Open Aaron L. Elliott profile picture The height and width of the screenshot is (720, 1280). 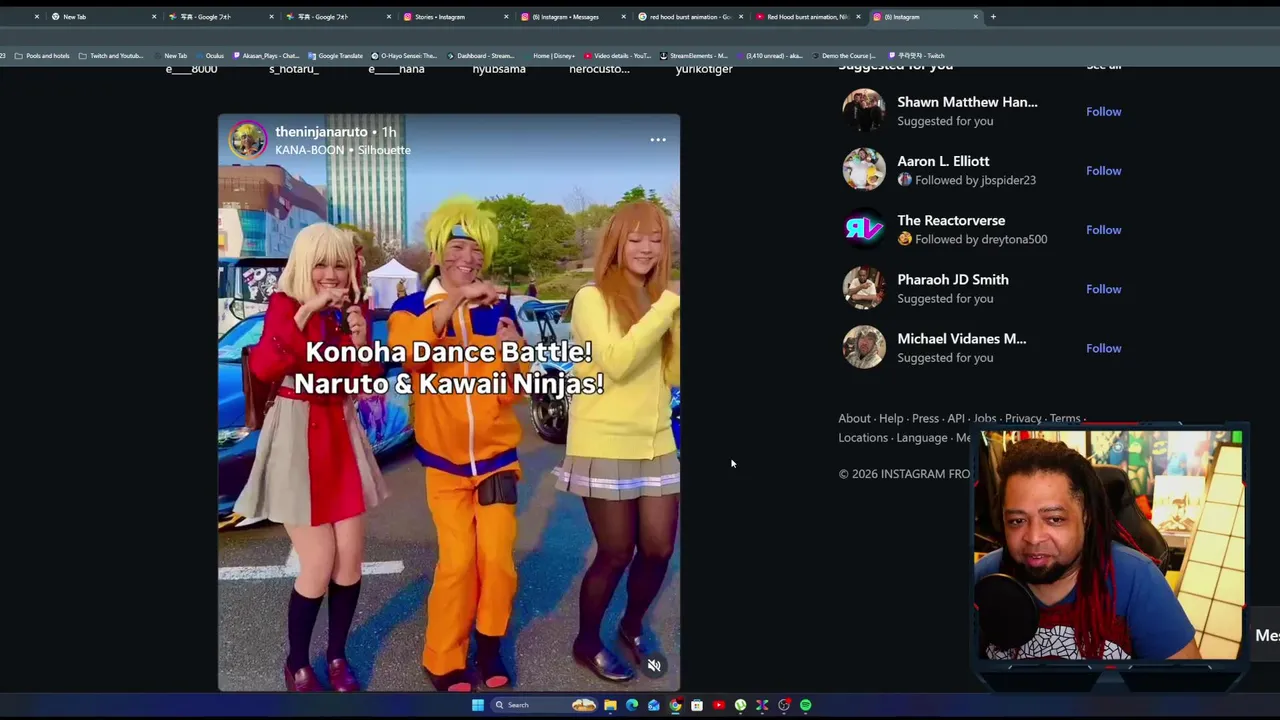863,169
